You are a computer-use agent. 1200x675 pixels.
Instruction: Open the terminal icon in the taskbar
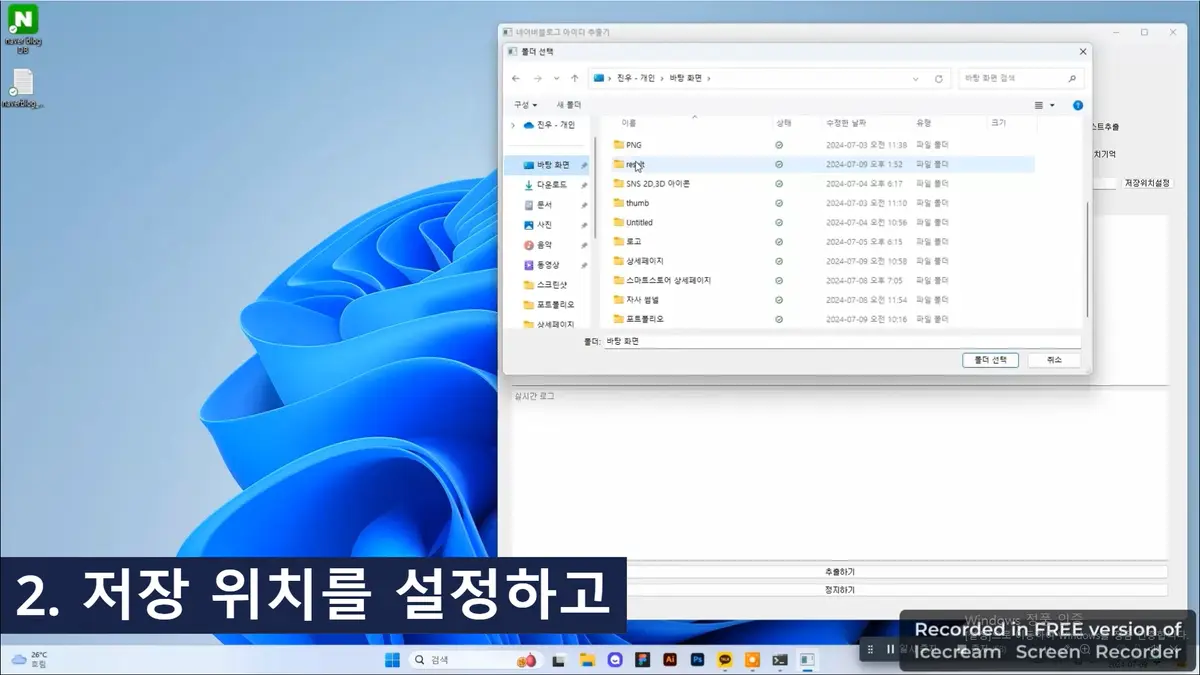pyautogui.click(x=779, y=660)
